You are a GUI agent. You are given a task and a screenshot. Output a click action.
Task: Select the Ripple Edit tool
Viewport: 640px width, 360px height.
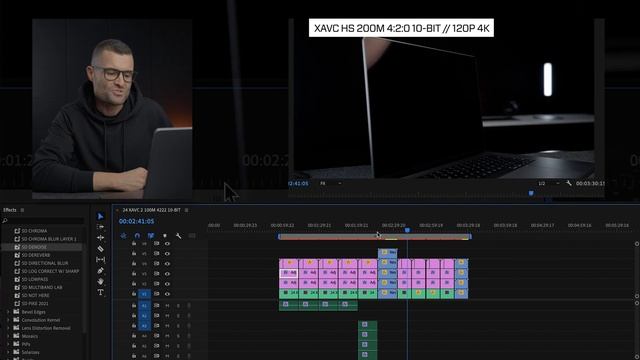(x=100, y=238)
